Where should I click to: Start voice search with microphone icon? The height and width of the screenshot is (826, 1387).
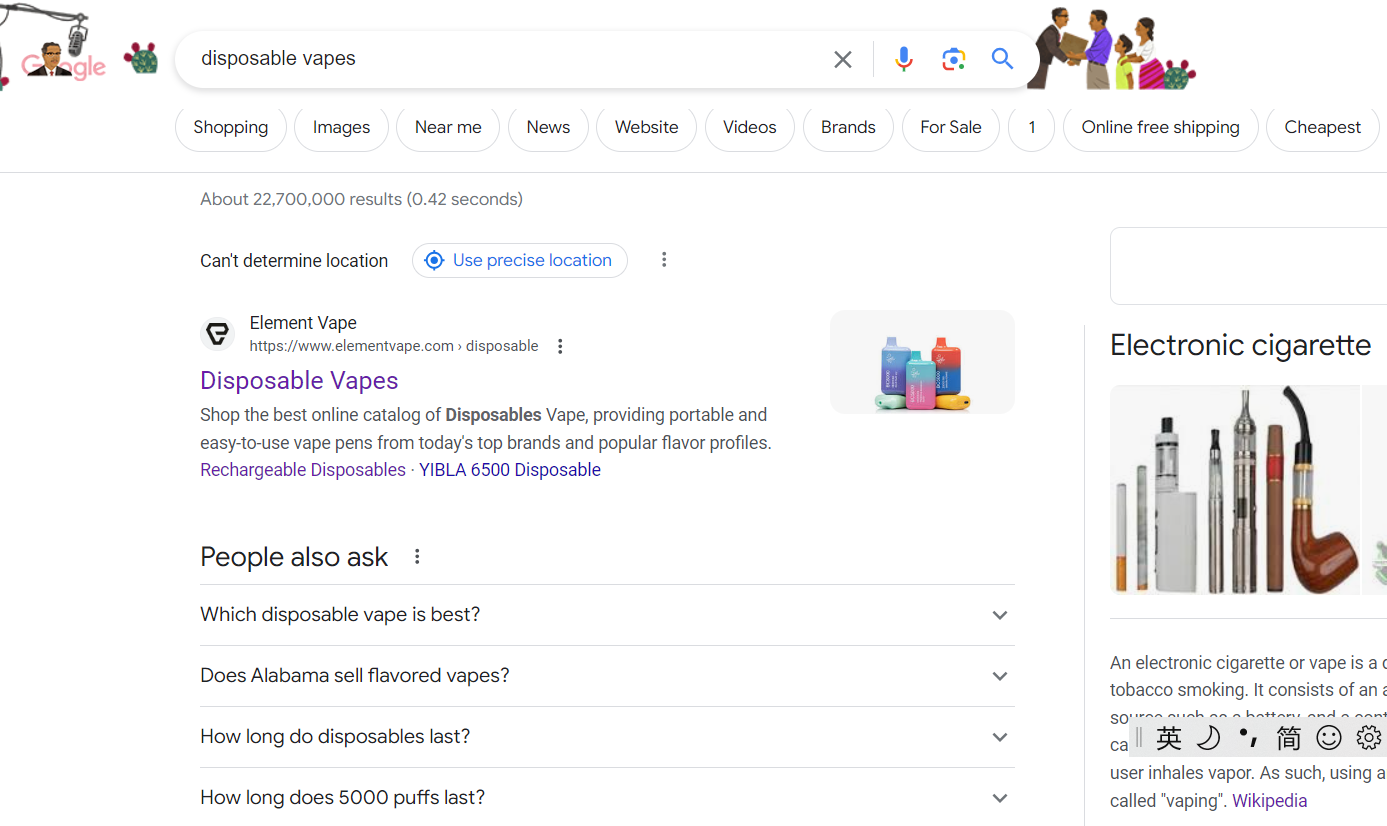coord(903,60)
